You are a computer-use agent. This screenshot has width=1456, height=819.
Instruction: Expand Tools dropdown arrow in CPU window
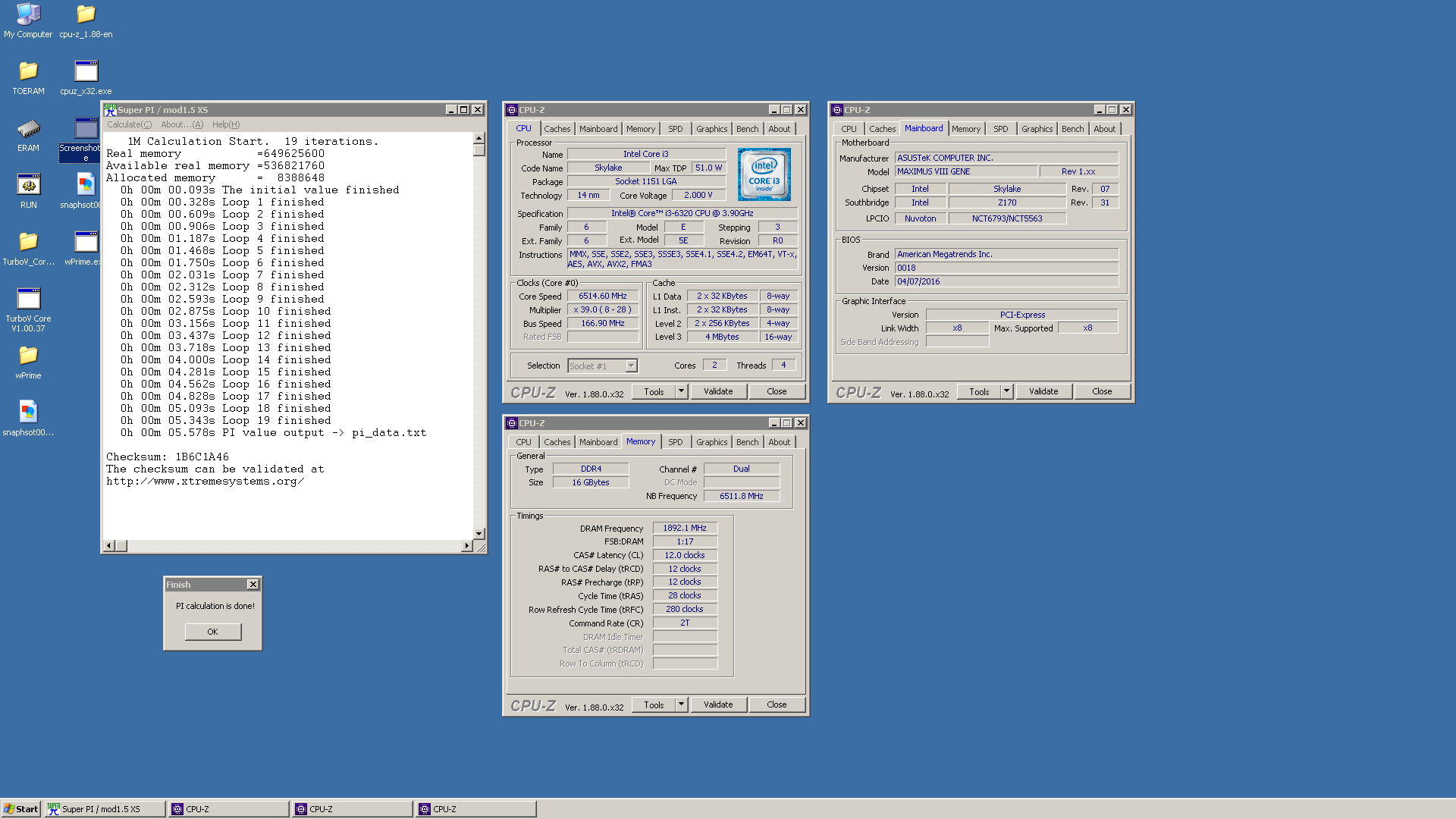[x=681, y=391]
